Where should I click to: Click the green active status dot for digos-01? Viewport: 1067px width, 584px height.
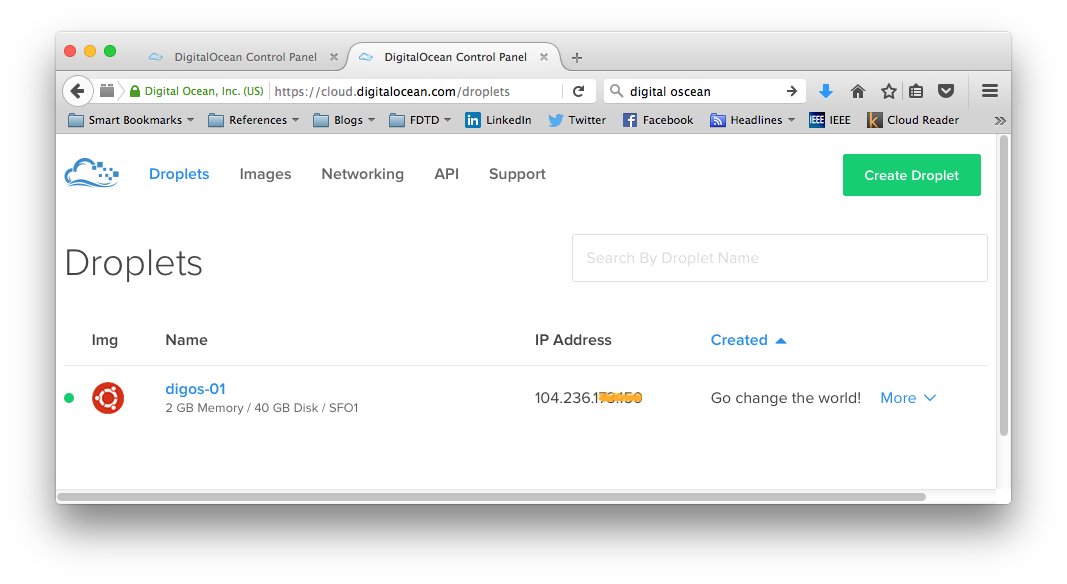point(69,398)
